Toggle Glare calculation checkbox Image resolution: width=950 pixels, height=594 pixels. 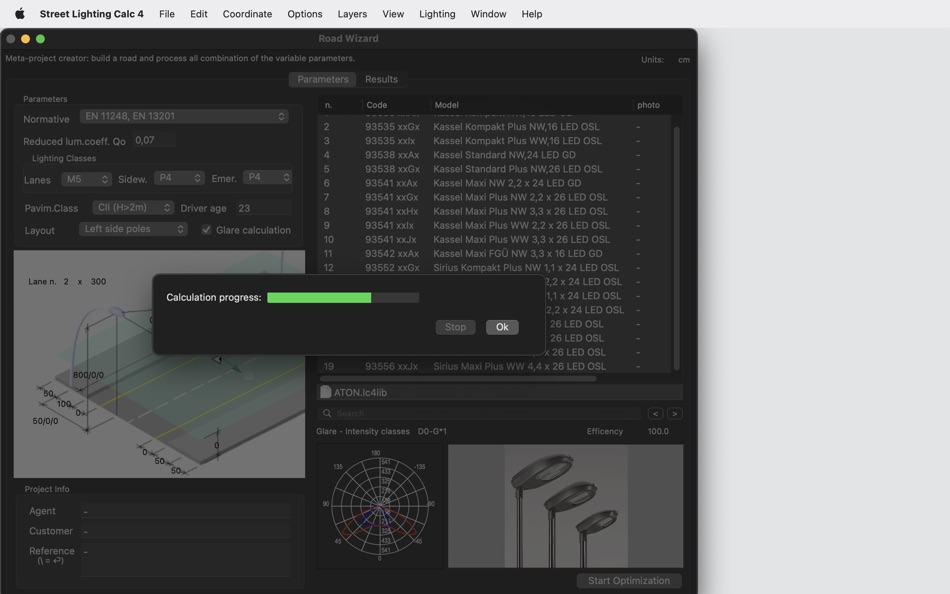(207, 230)
